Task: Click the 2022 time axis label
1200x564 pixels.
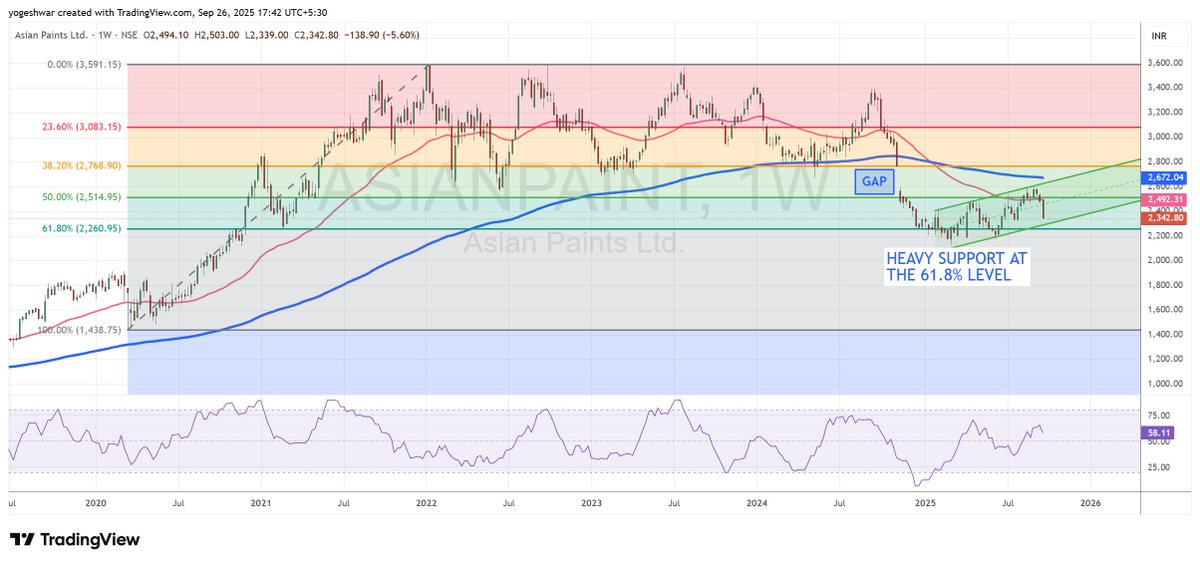Action: point(427,505)
